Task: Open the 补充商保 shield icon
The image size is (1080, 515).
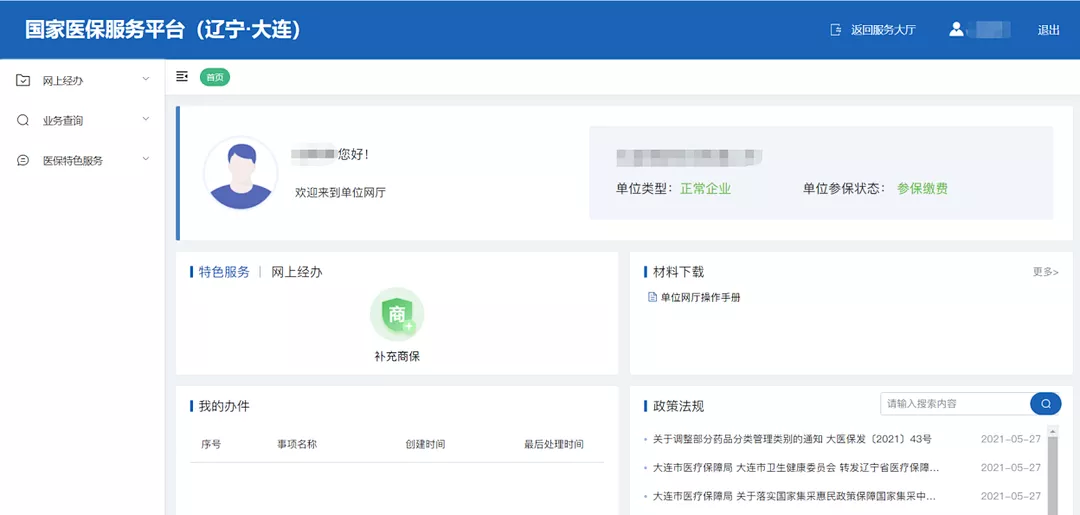Action: 397,314
